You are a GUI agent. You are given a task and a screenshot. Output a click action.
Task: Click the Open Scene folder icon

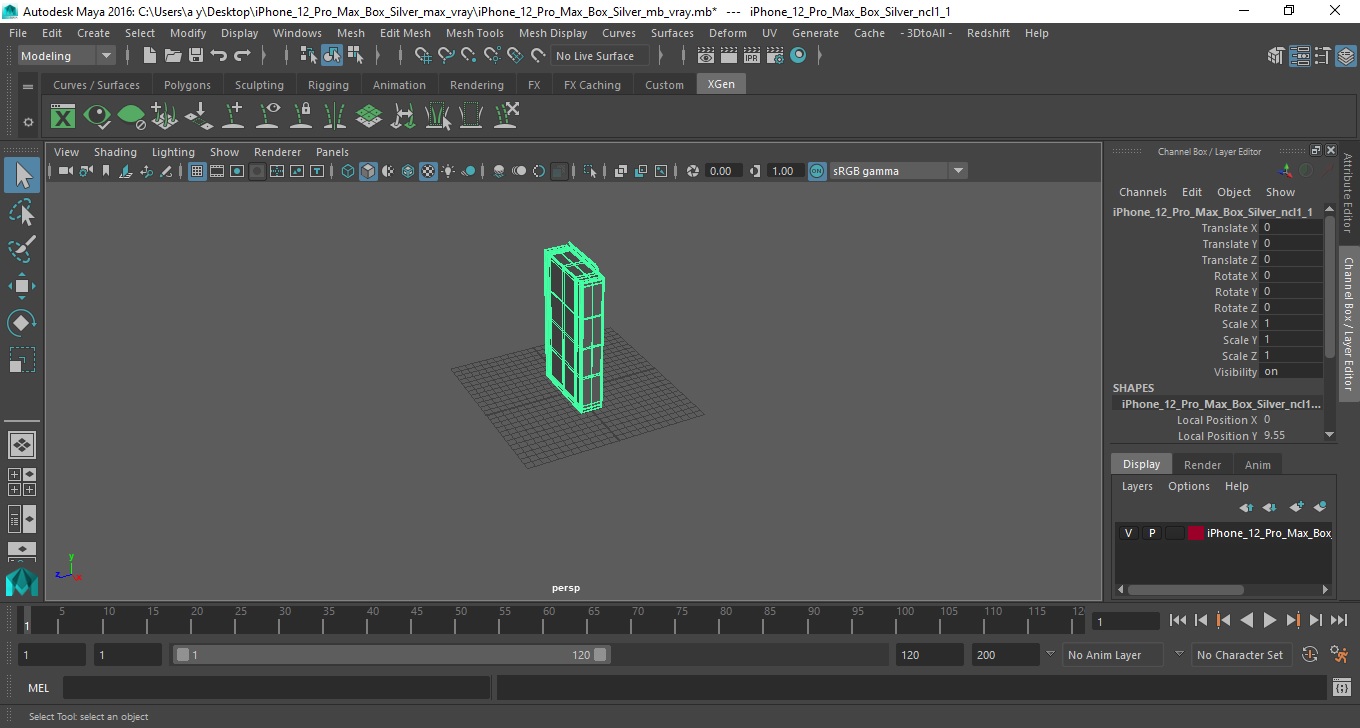pos(173,56)
